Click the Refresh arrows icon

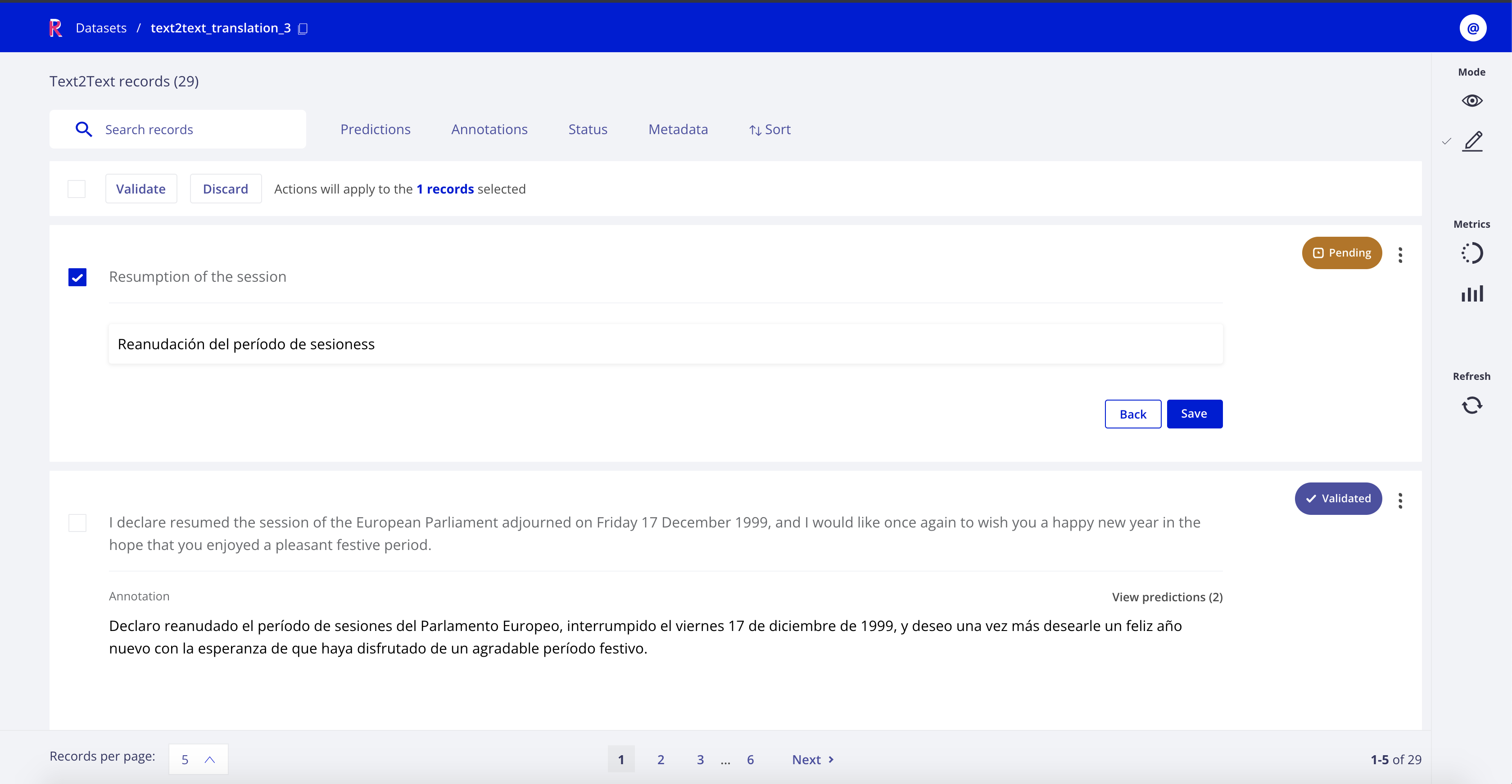(1471, 405)
